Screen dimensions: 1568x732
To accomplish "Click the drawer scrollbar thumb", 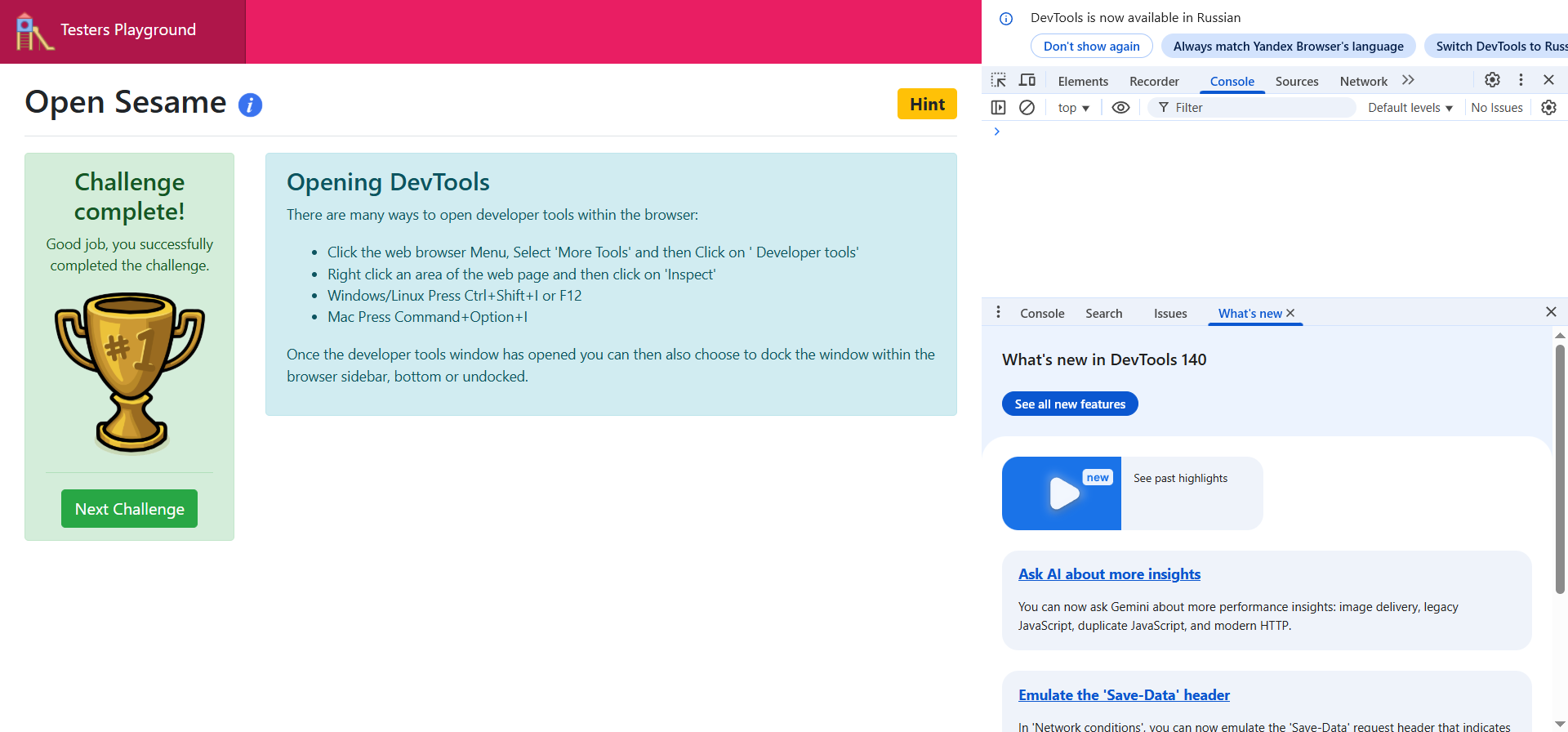I will (x=1560, y=469).
